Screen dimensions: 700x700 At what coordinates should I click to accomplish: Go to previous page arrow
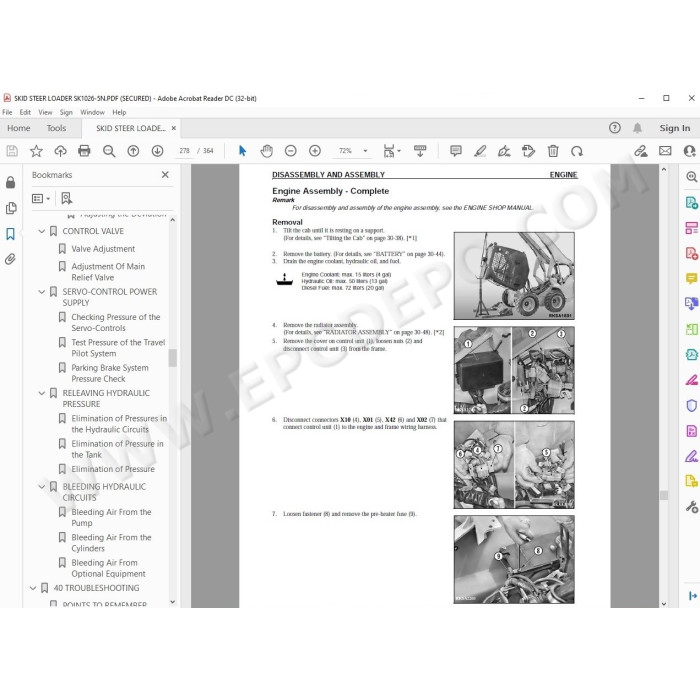(133, 151)
